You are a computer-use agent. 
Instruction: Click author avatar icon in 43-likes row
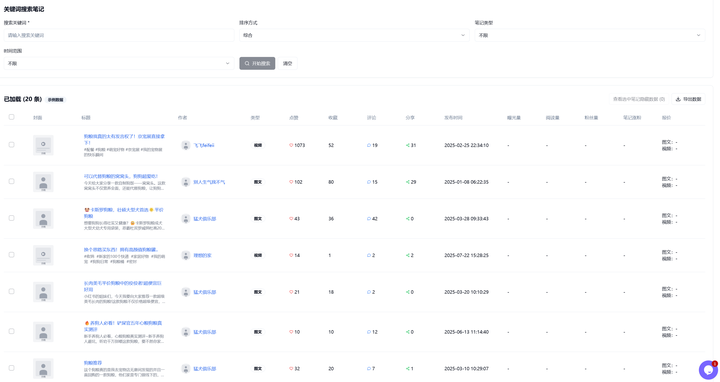tap(186, 219)
